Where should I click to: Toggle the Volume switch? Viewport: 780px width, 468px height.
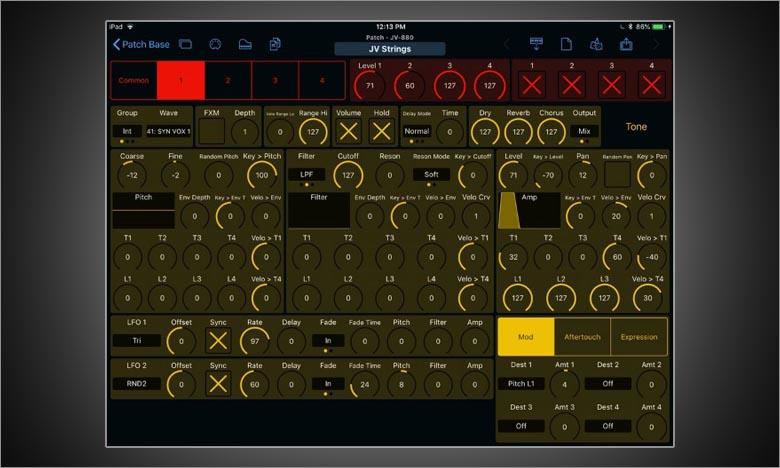pos(348,132)
